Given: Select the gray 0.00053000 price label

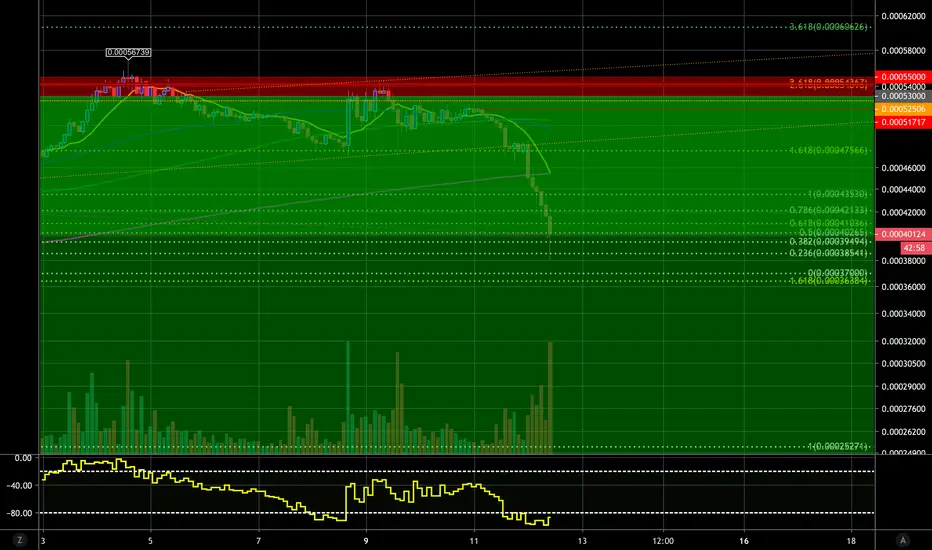Looking at the screenshot, I should click(903, 96).
